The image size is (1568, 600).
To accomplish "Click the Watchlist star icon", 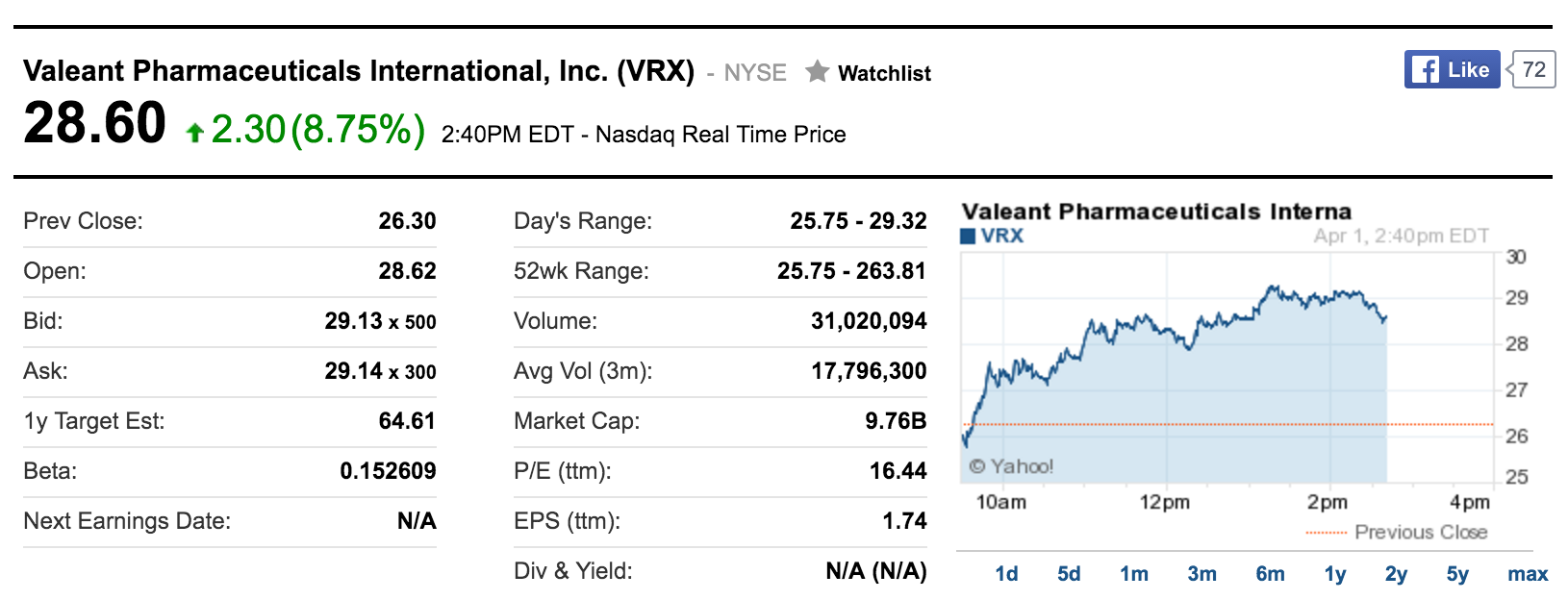I will click(817, 71).
